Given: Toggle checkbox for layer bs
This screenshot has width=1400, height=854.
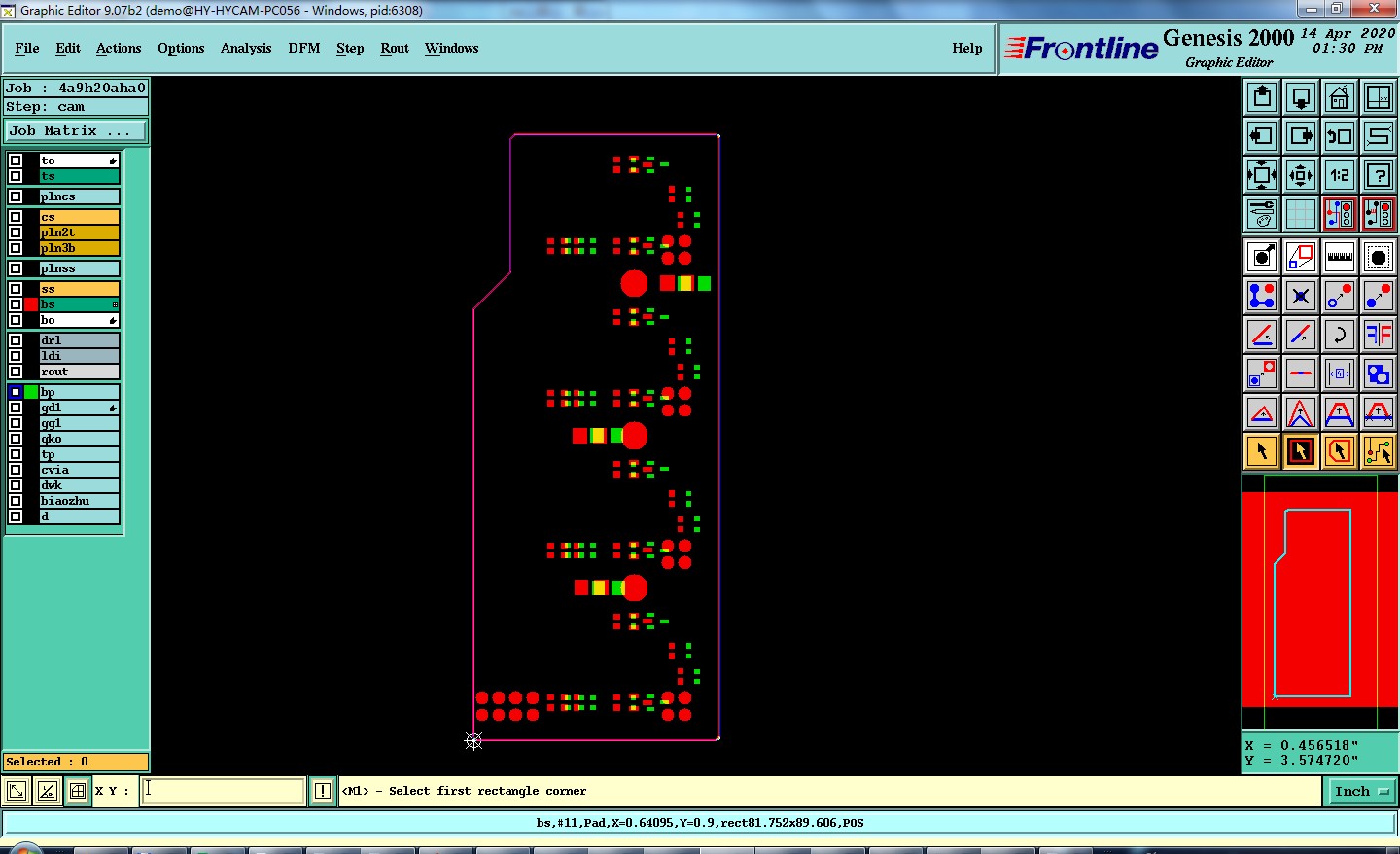Looking at the screenshot, I should pos(16,304).
